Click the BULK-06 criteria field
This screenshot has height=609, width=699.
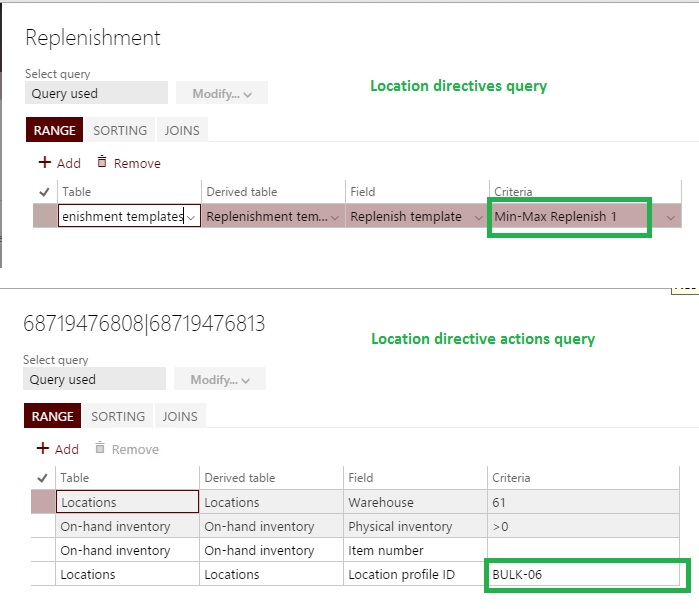[586, 575]
